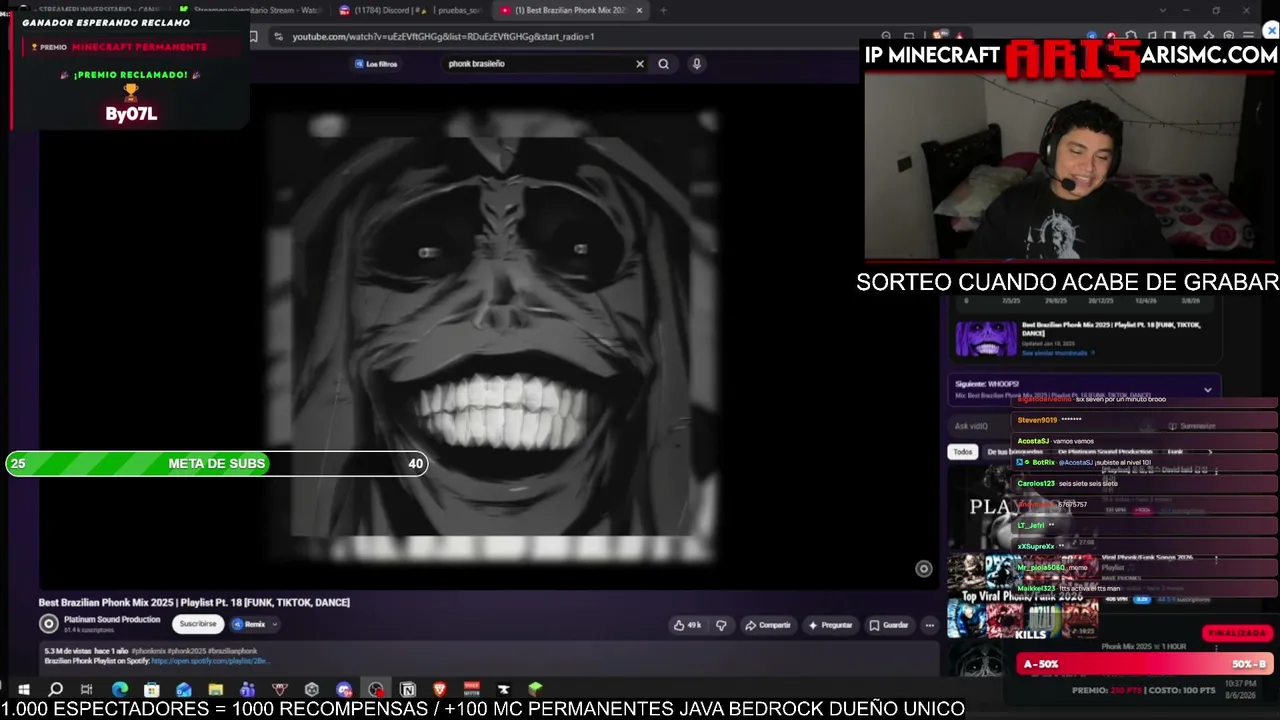1280x720 pixels.
Task: Open File Explorer folder in taskbar
Action: click(215, 689)
